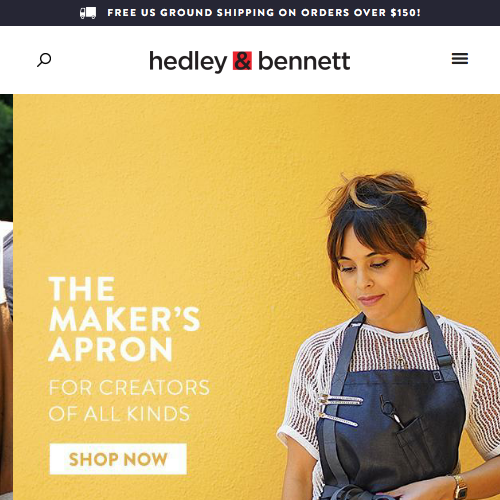Select The Maker's Apron headline
Screen dimensions: 500x500
(124, 319)
